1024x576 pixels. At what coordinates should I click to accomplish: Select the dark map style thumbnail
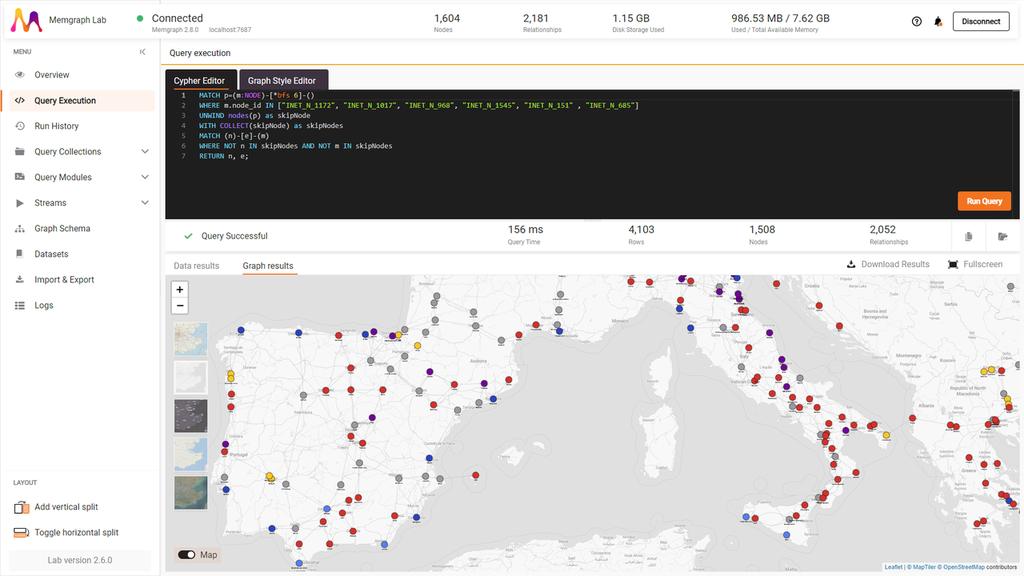pyautogui.click(x=191, y=416)
